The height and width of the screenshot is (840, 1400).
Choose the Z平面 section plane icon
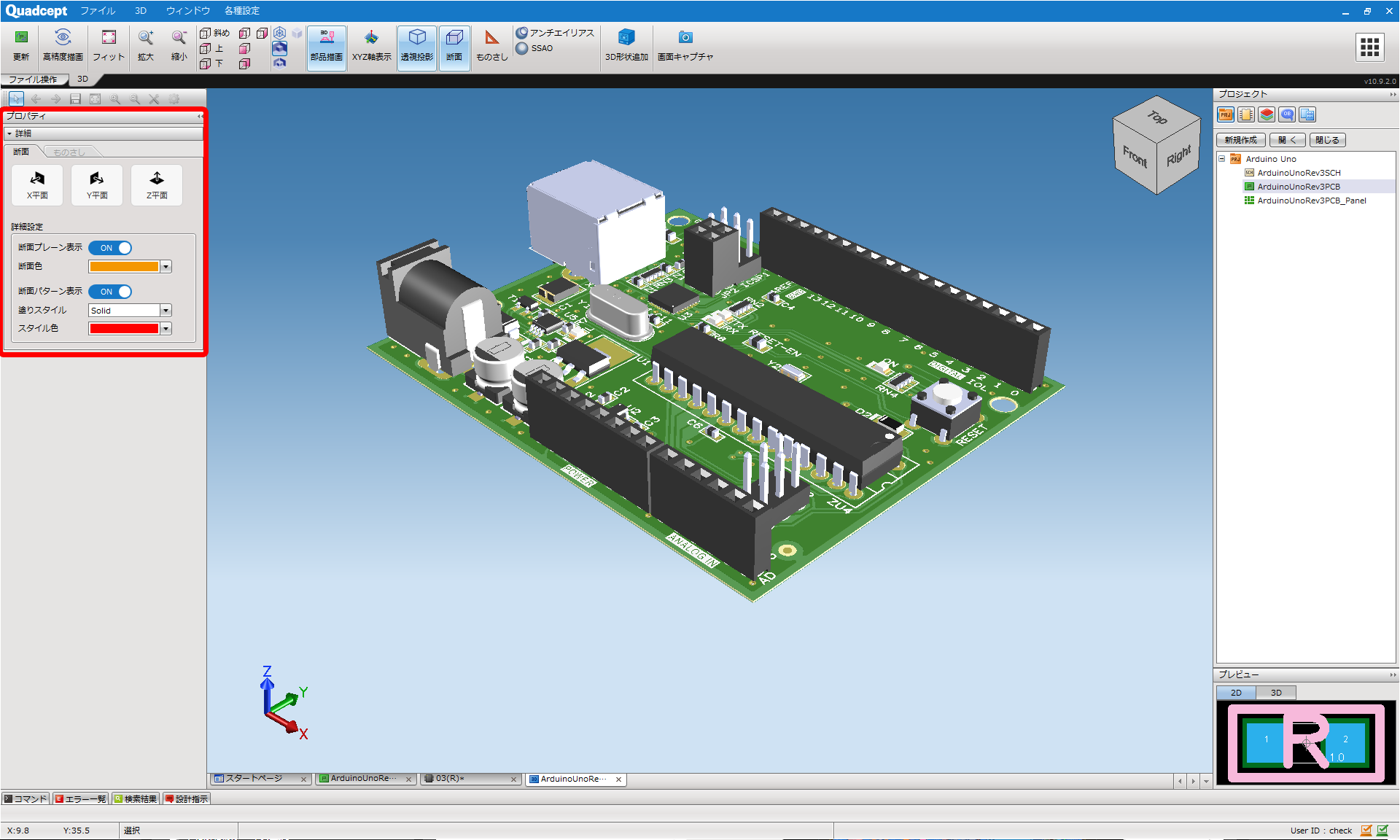157,185
